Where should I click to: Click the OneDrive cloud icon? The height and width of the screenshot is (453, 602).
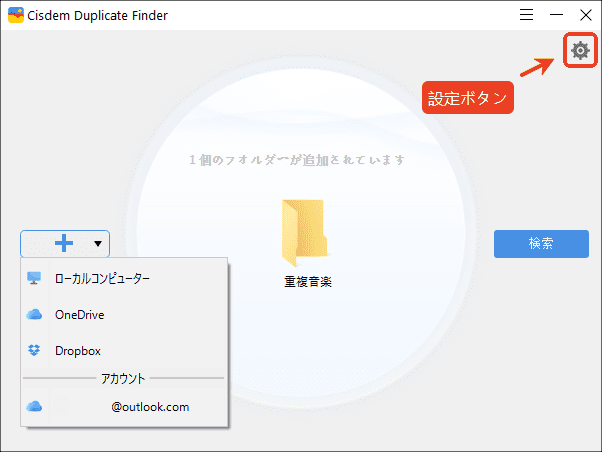click(x=35, y=315)
